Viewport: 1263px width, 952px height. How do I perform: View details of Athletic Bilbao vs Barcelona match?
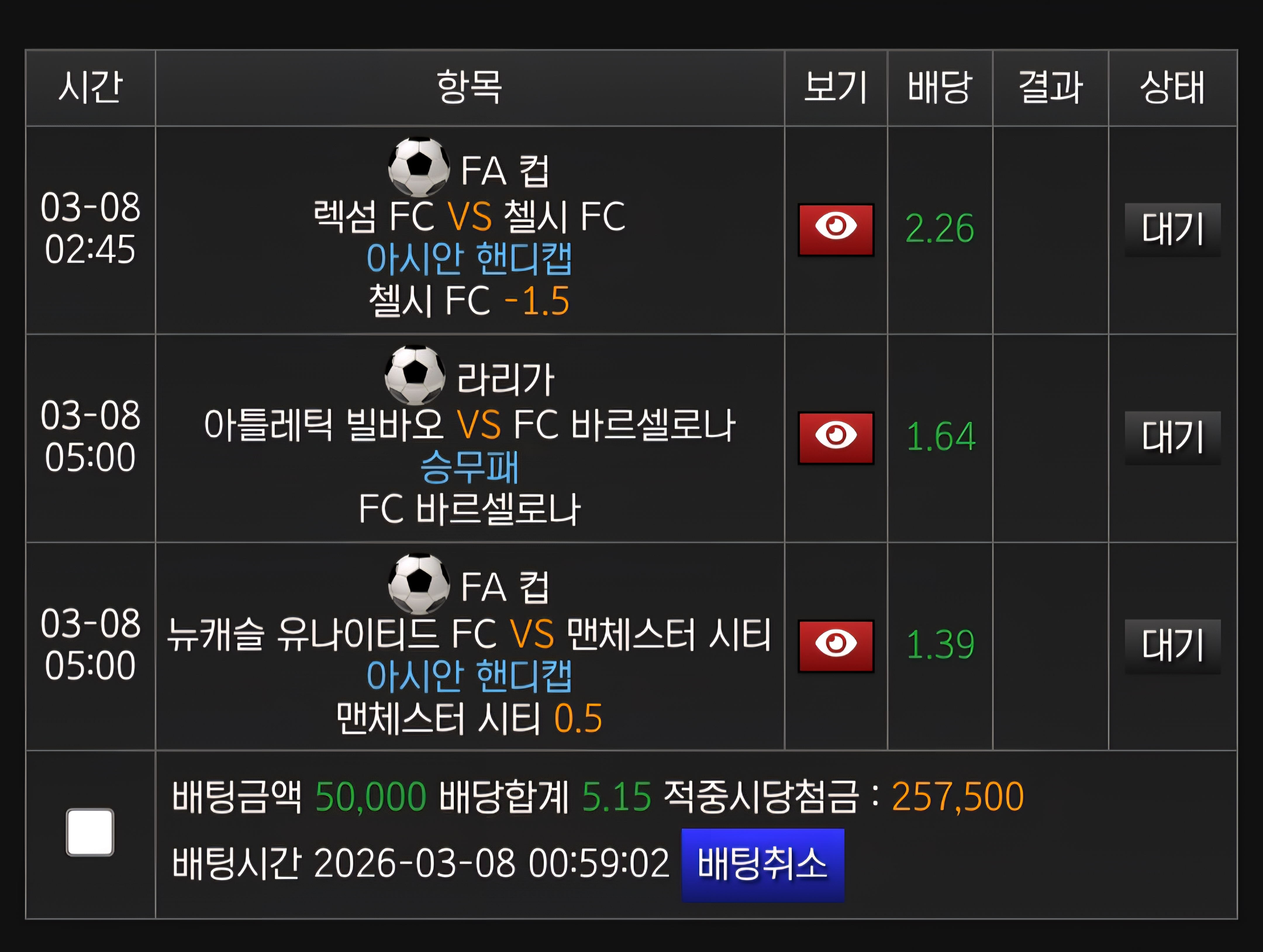(x=835, y=437)
